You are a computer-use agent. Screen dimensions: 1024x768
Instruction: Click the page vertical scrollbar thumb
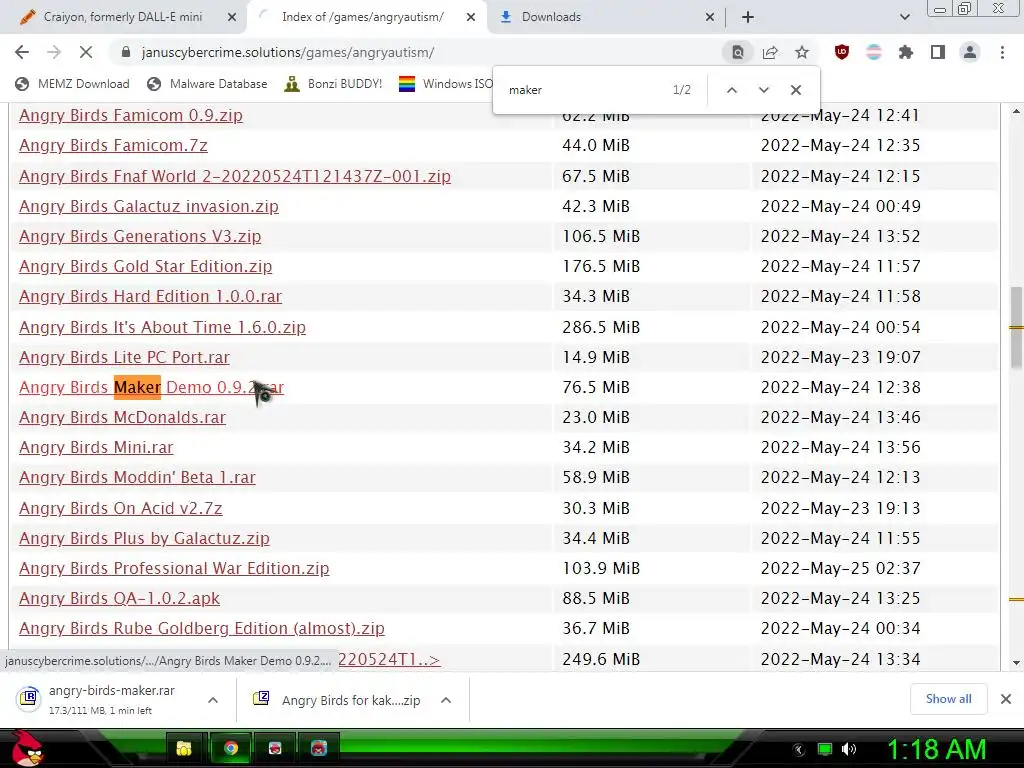tap(1016, 327)
